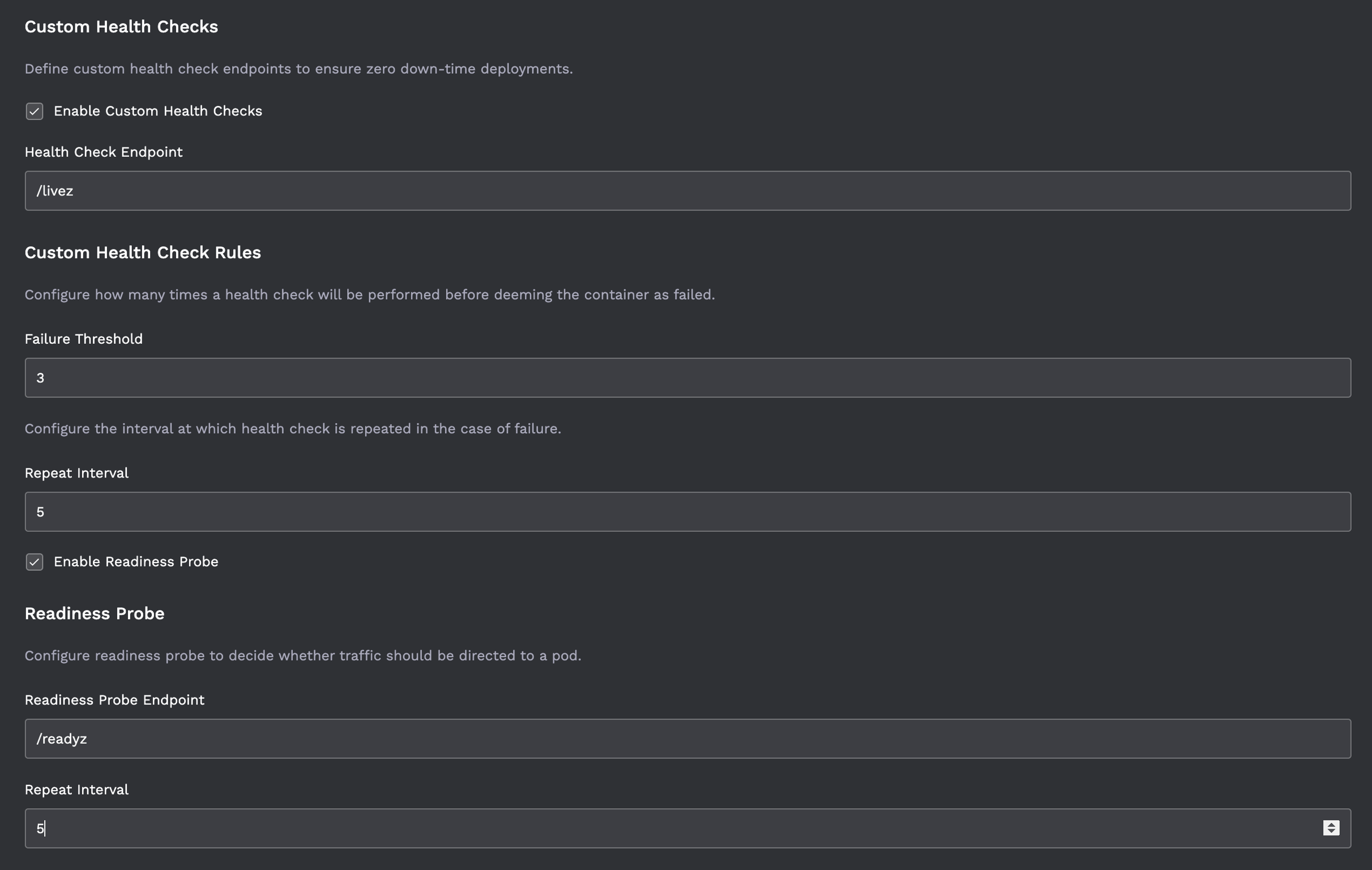This screenshot has height=870, width=1372.
Task: Focus the Health Check Endpoint field containing /livez
Action: click(688, 191)
